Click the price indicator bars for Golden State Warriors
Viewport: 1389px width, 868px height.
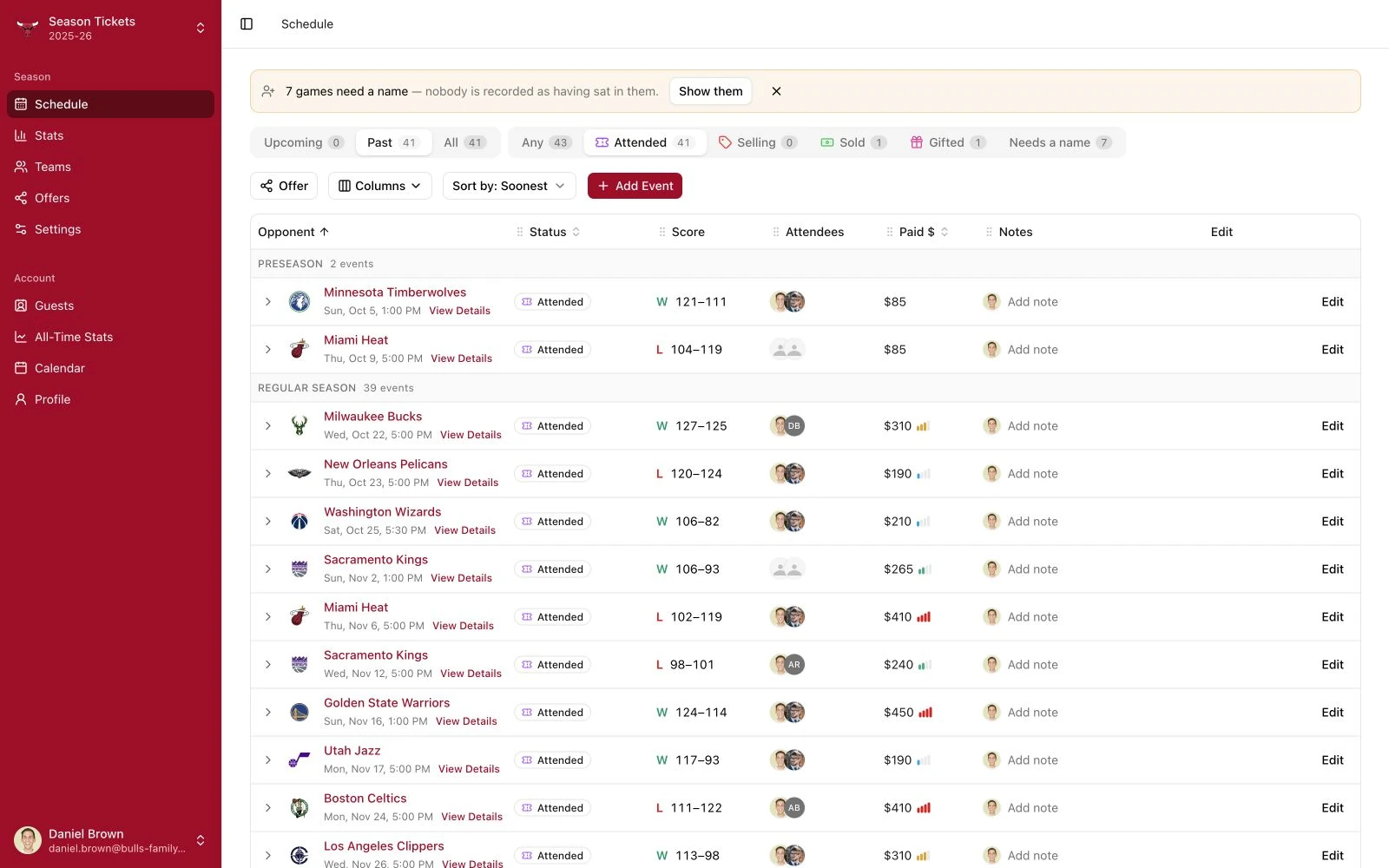(925, 713)
